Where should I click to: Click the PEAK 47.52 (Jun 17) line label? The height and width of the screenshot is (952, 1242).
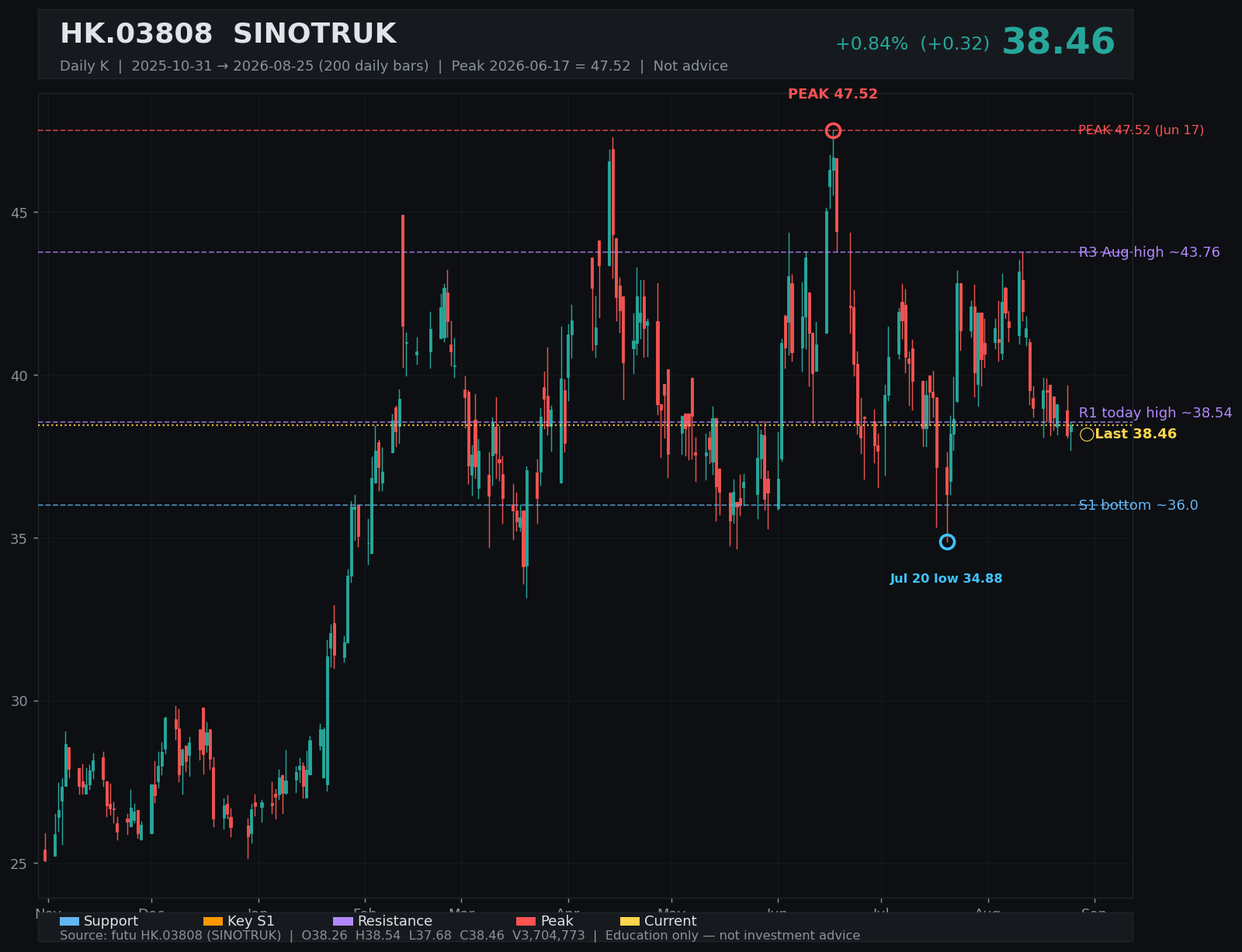1141,130
